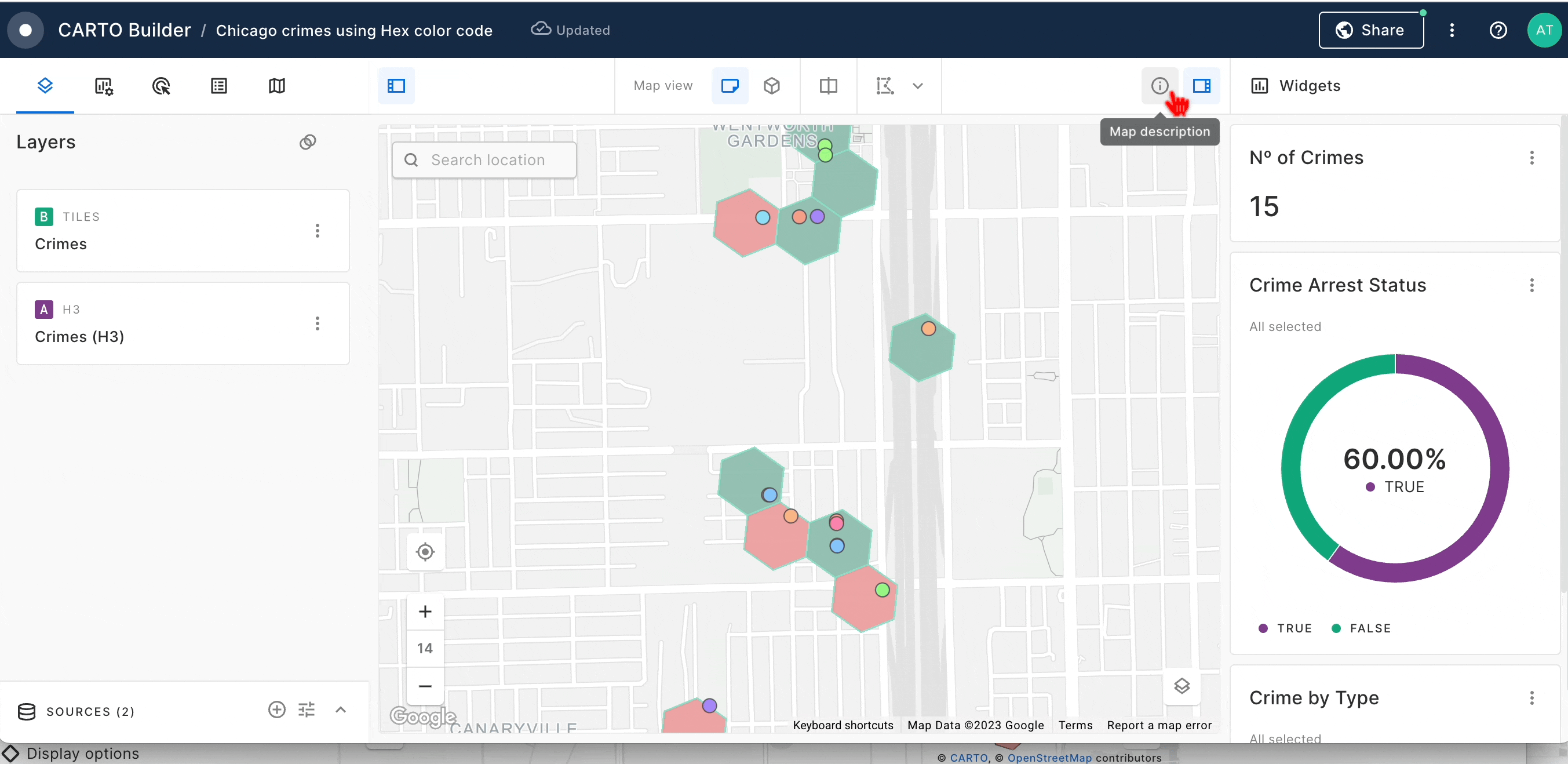Open the Interactions tab icon
1568x764 pixels.
point(161,86)
